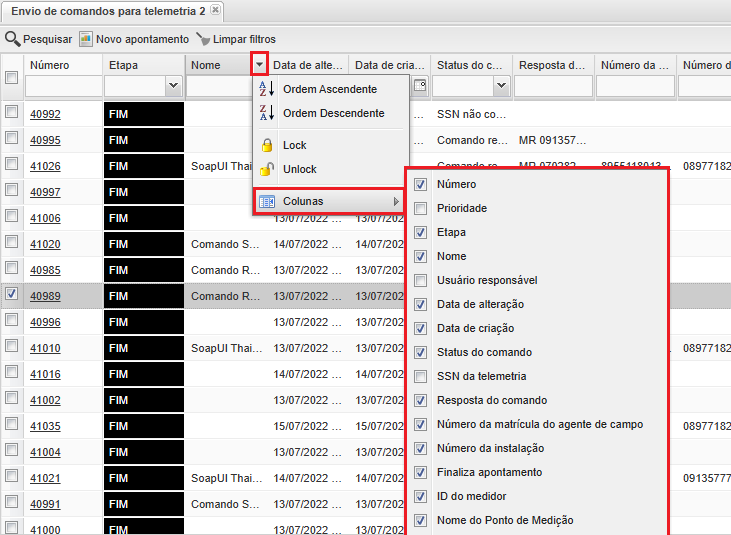This screenshot has height=535, width=731.
Task: Choose Ordem Ascendente from the menu
Action: pyautogui.click(x=331, y=89)
